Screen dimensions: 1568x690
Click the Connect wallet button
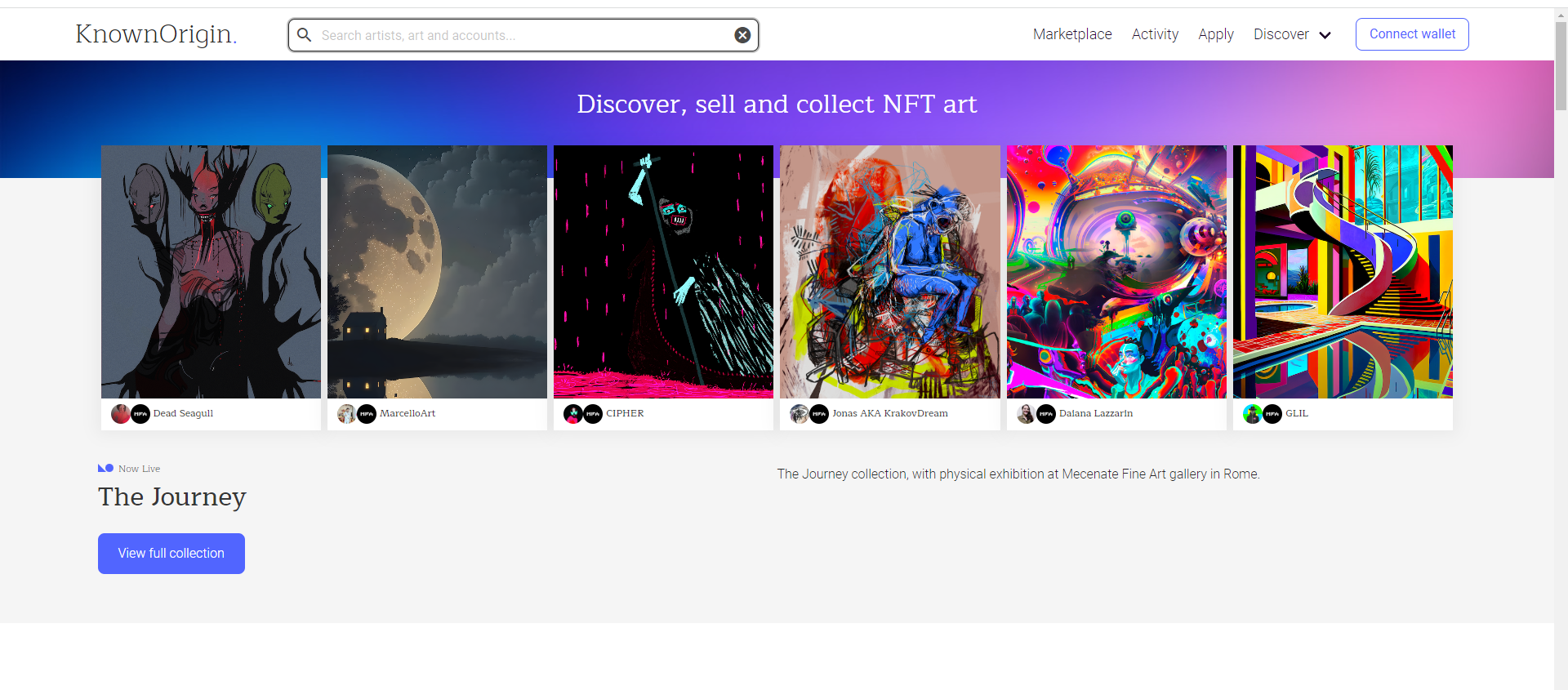pos(1412,34)
